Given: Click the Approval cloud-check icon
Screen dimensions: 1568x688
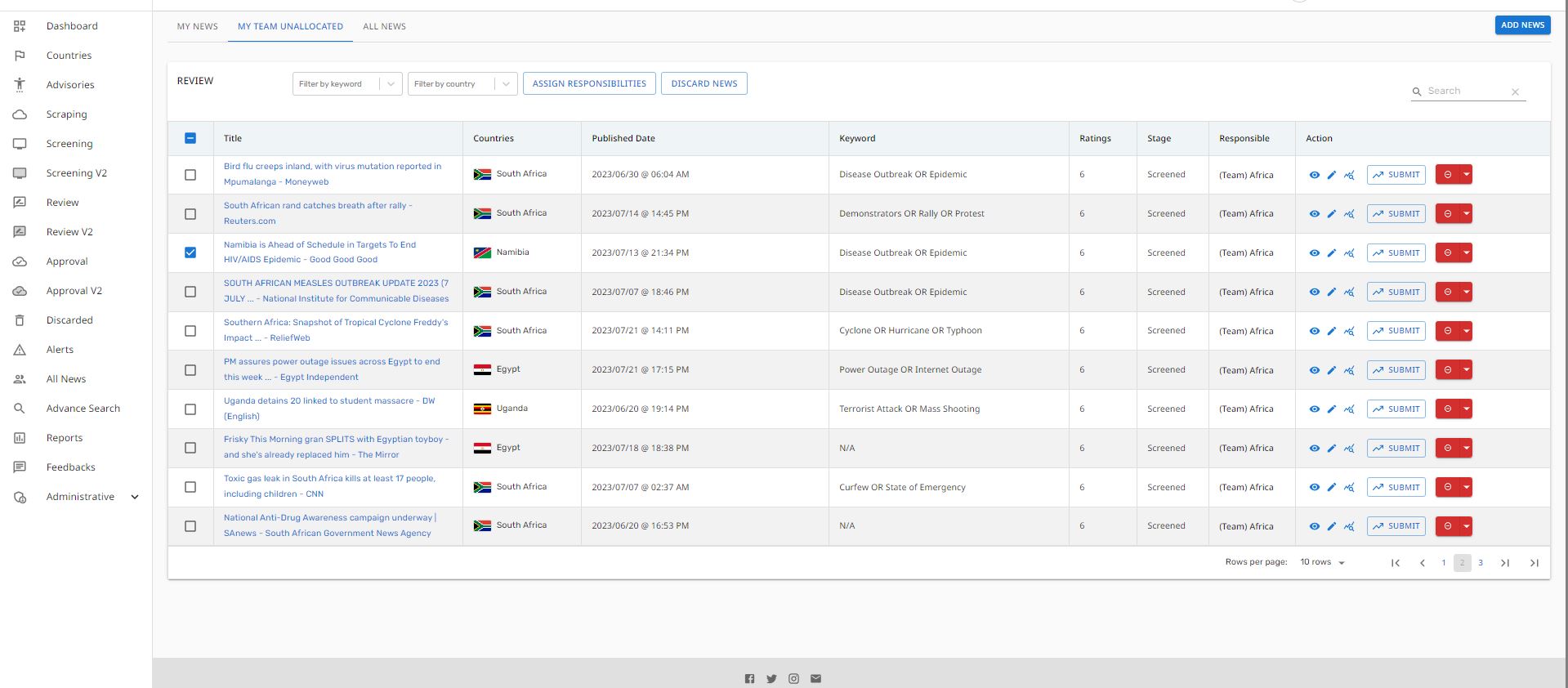Looking at the screenshot, I should pos(20,261).
